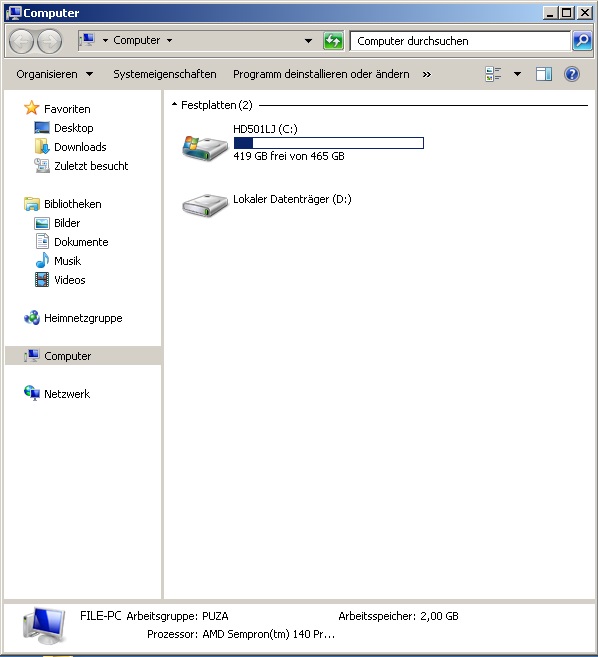Screen dimensions: 598x657
Task: Select the Lokaler Datenträger (D:) drive icon
Action: pos(205,205)
